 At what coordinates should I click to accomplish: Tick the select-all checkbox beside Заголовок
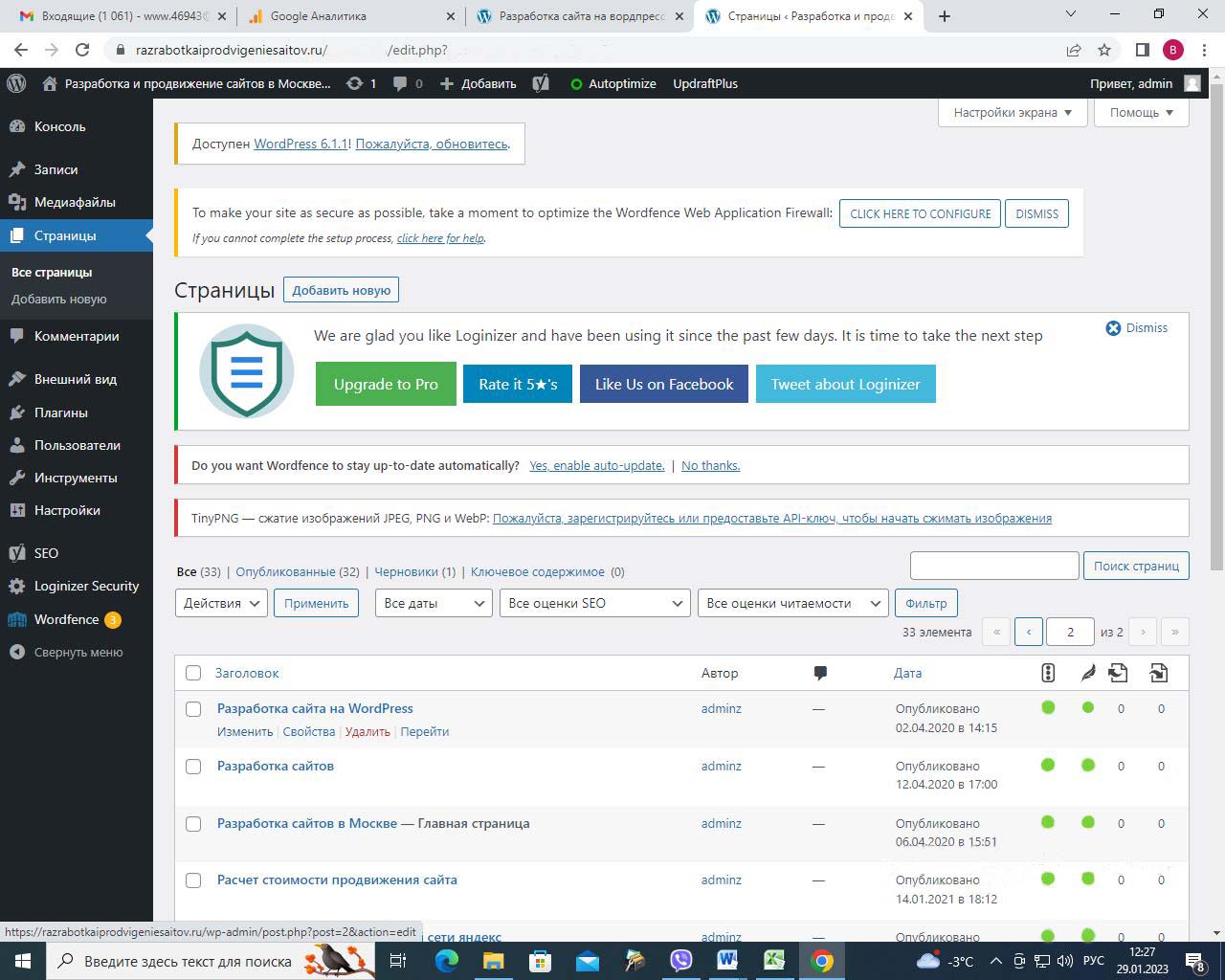[x=193, y=673]
